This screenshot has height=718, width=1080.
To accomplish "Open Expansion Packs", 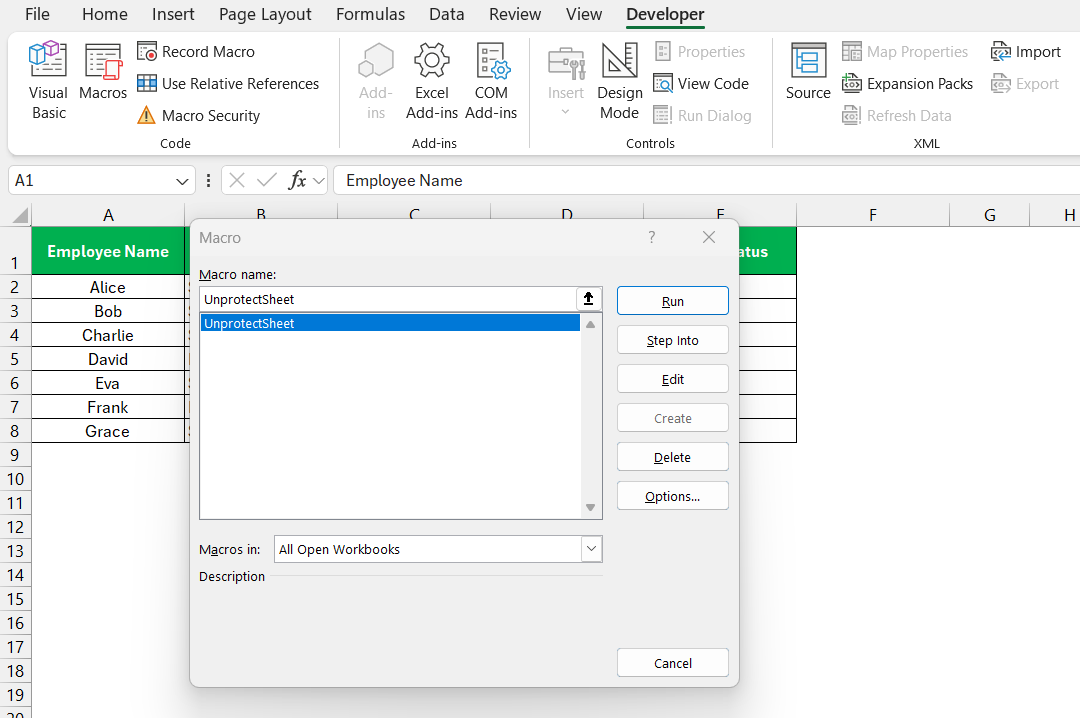I will pyautogui.click(x=908, y=83).
